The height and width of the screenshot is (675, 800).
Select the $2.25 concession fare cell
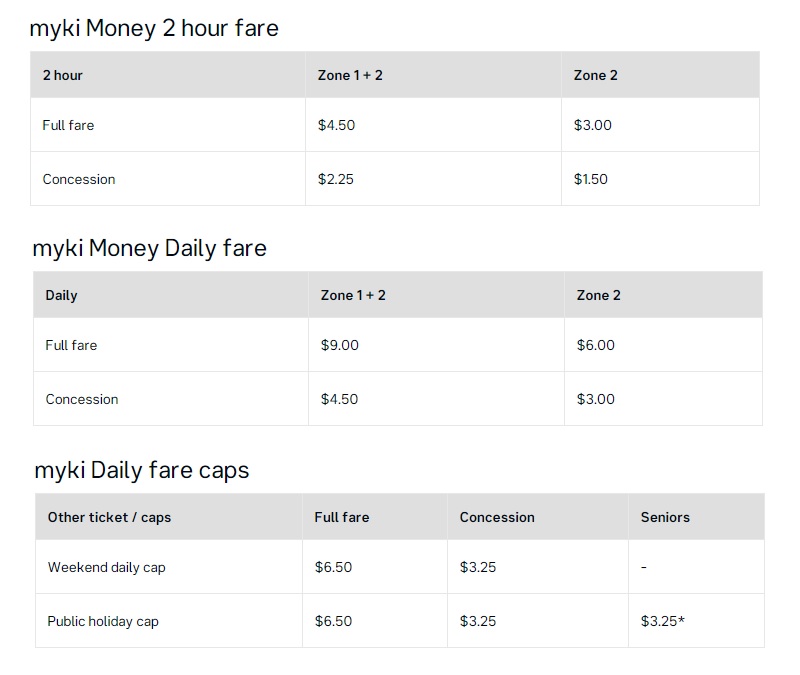(x=336, y=179)
